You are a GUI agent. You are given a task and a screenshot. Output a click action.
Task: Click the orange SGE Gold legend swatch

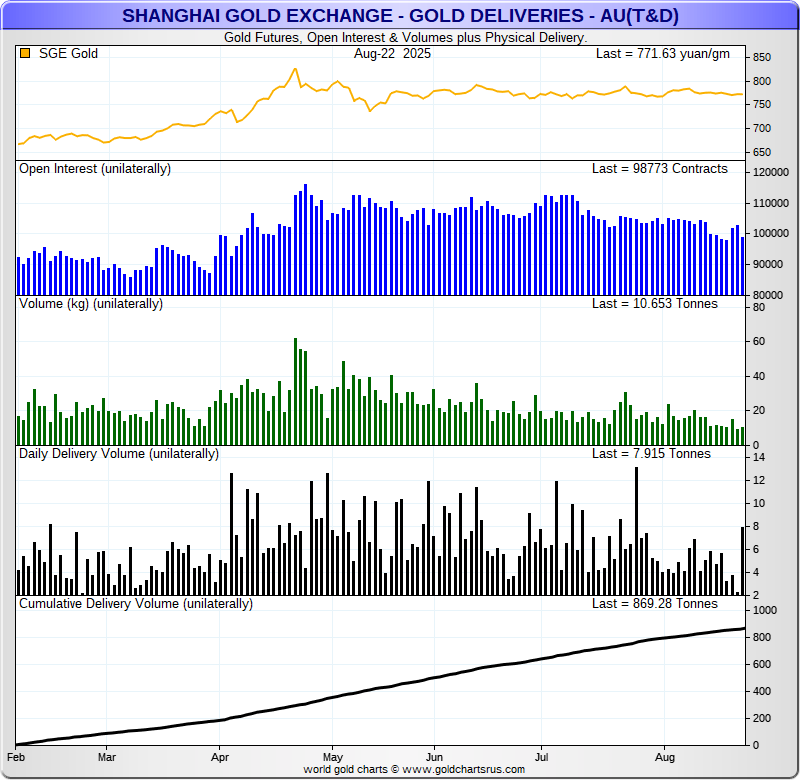point(25,54)
